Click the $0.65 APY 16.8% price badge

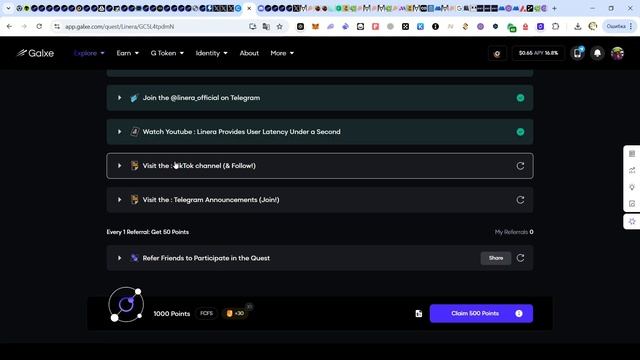pyautogui.click(x=538, y=53)
